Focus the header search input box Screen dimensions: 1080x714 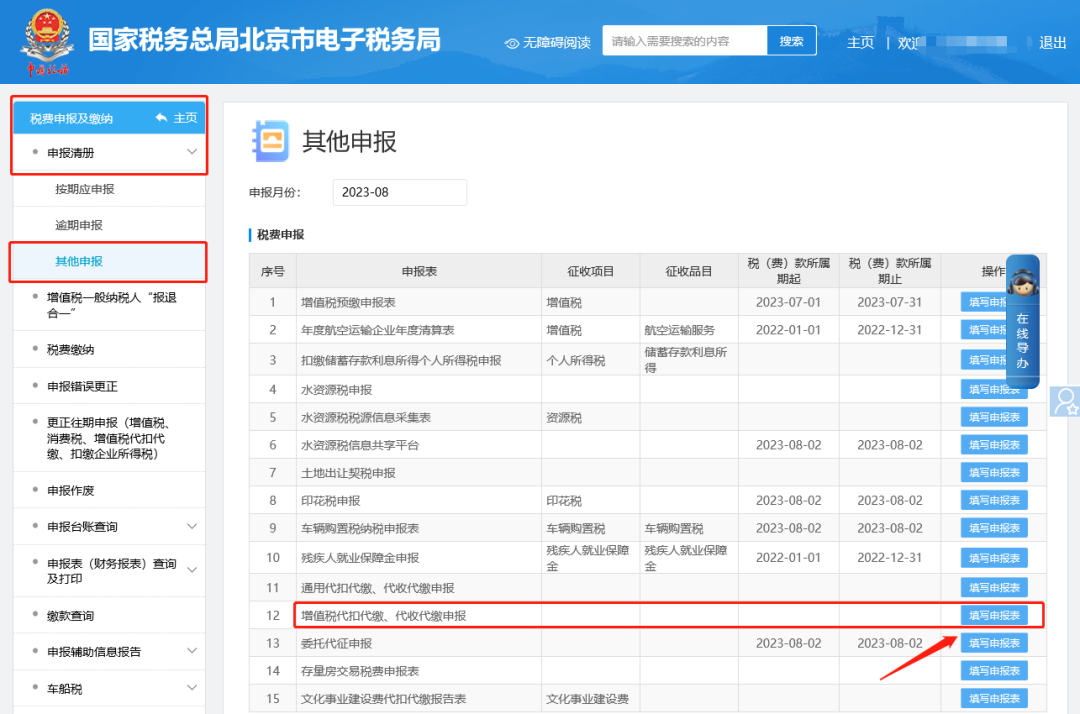[x=685, y=41]
